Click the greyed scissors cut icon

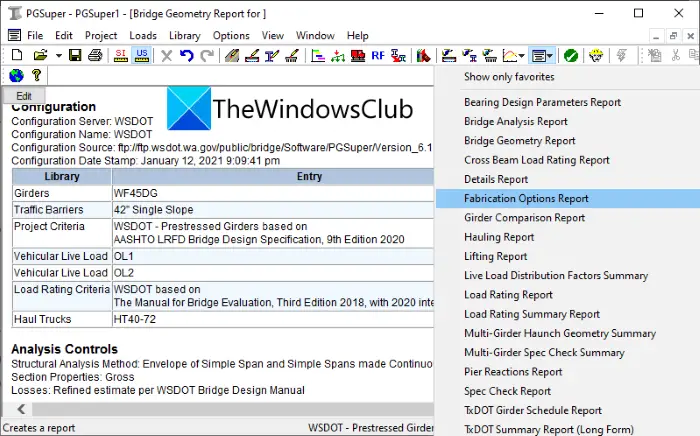pos(675,56)
